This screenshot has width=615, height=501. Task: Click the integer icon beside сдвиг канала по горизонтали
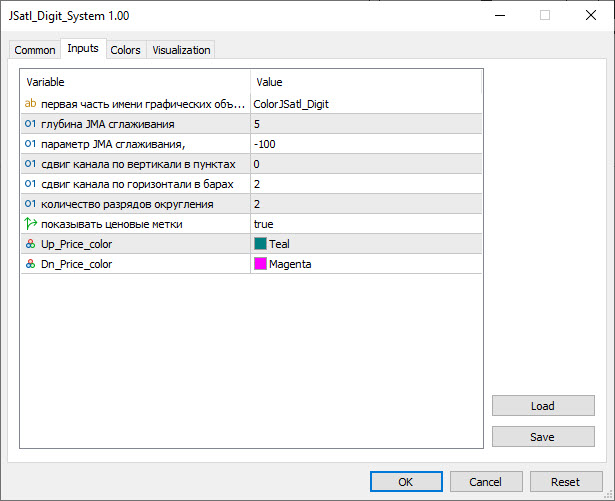[30, 184]
